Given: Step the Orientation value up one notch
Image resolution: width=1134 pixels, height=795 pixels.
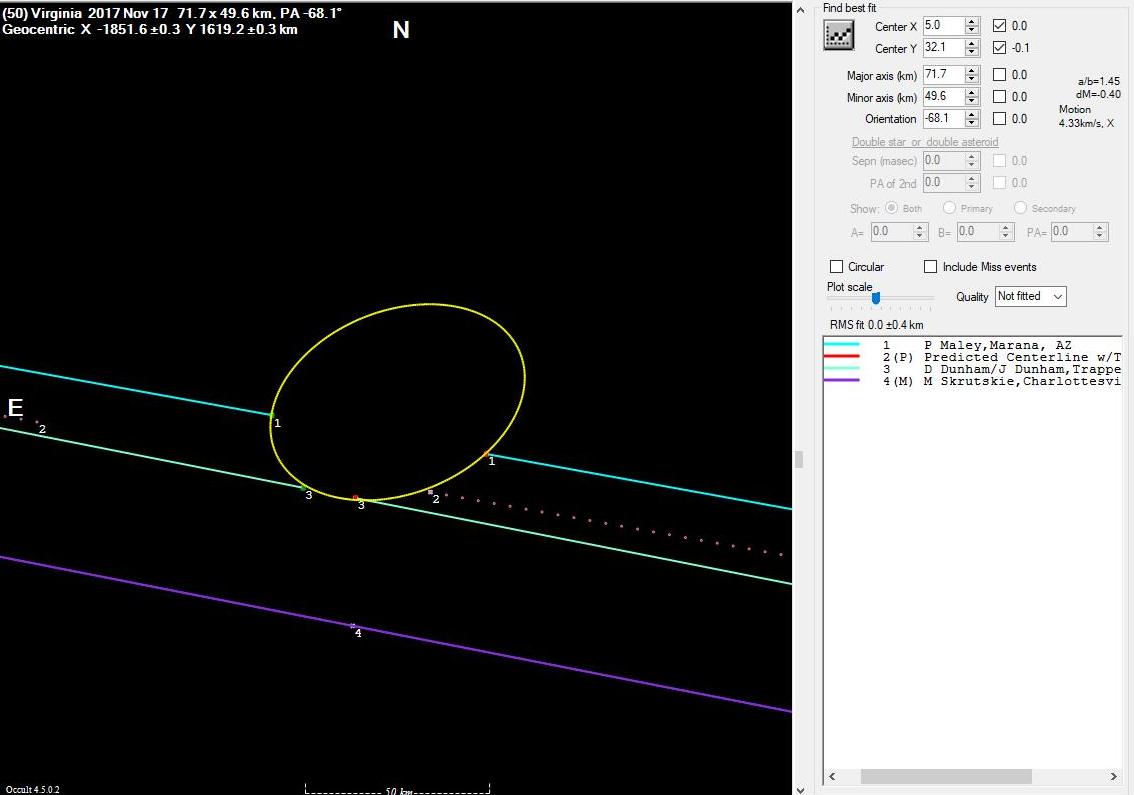Looking at the screenshot, I should pyautogui.click(x=971, y=114).
